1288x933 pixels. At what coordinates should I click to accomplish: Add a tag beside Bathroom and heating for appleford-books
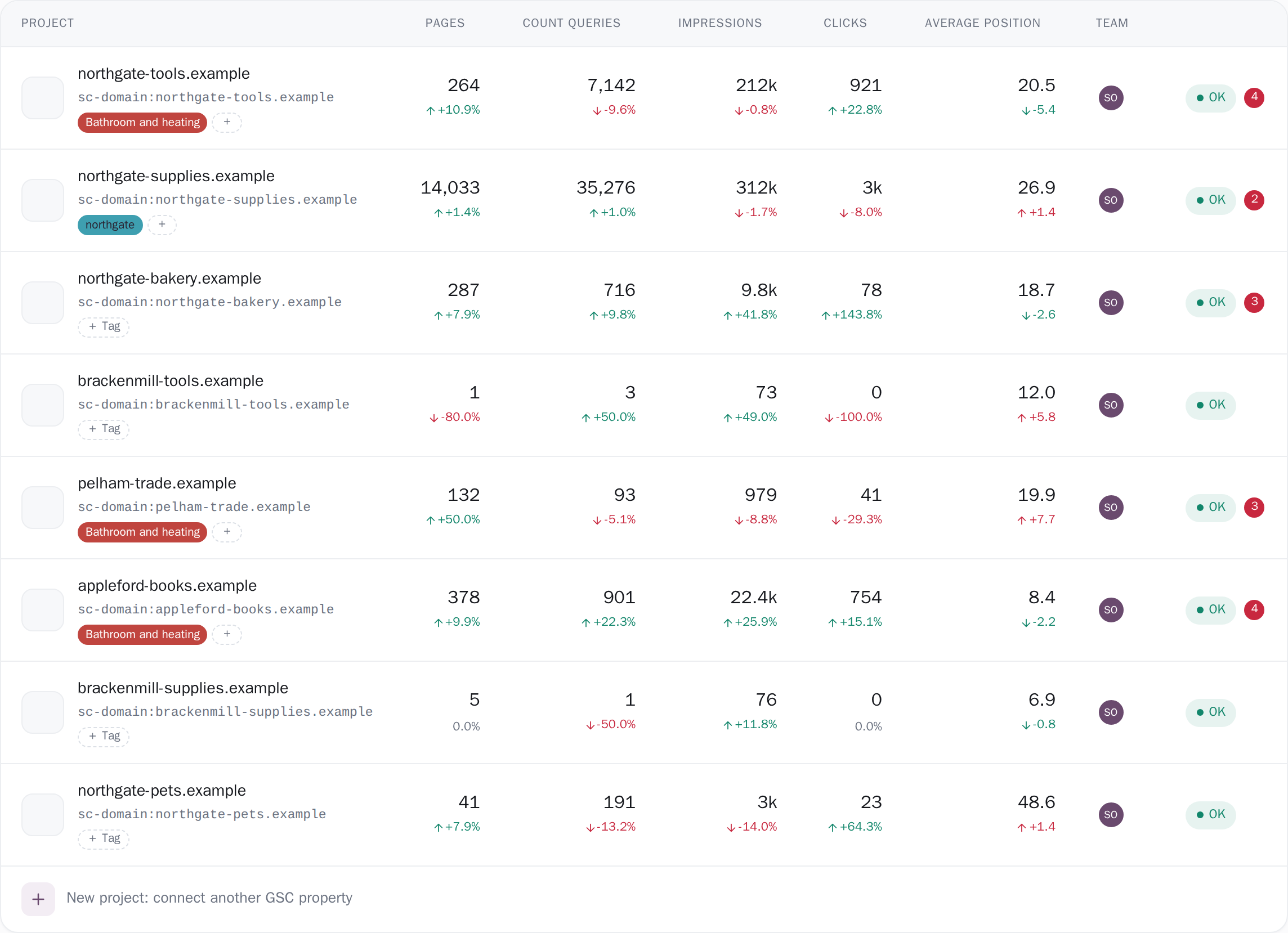[227, 634]
